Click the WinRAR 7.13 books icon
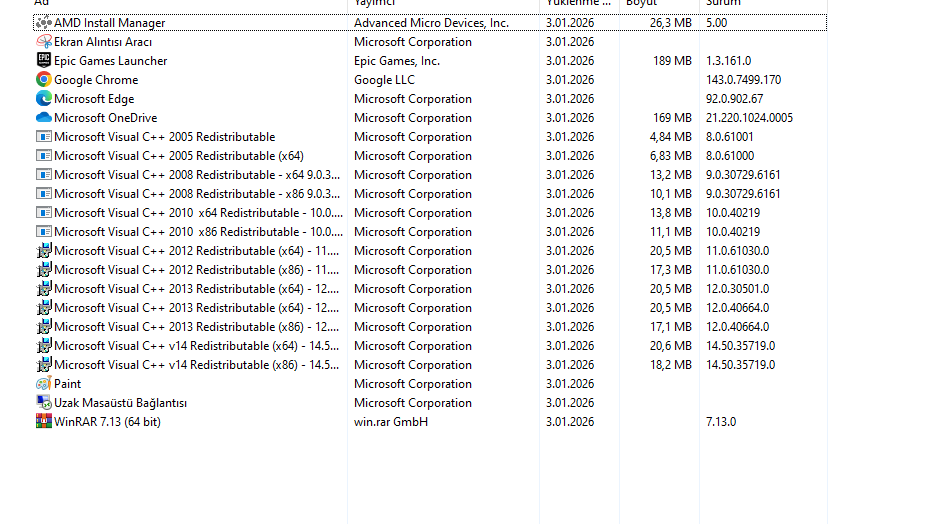 (44, 422)
